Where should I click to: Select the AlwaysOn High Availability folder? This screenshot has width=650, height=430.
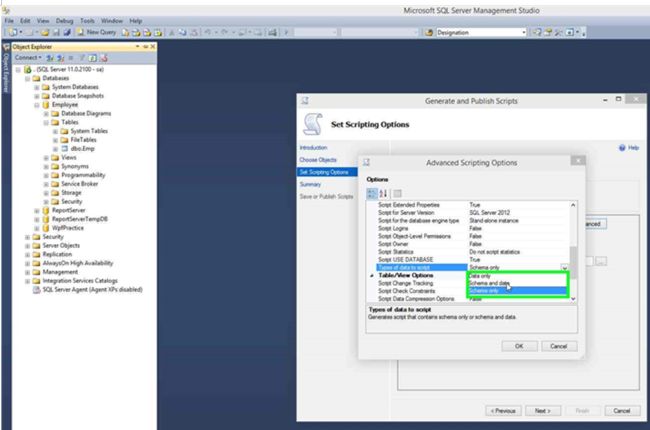click(x=78, y=263)
